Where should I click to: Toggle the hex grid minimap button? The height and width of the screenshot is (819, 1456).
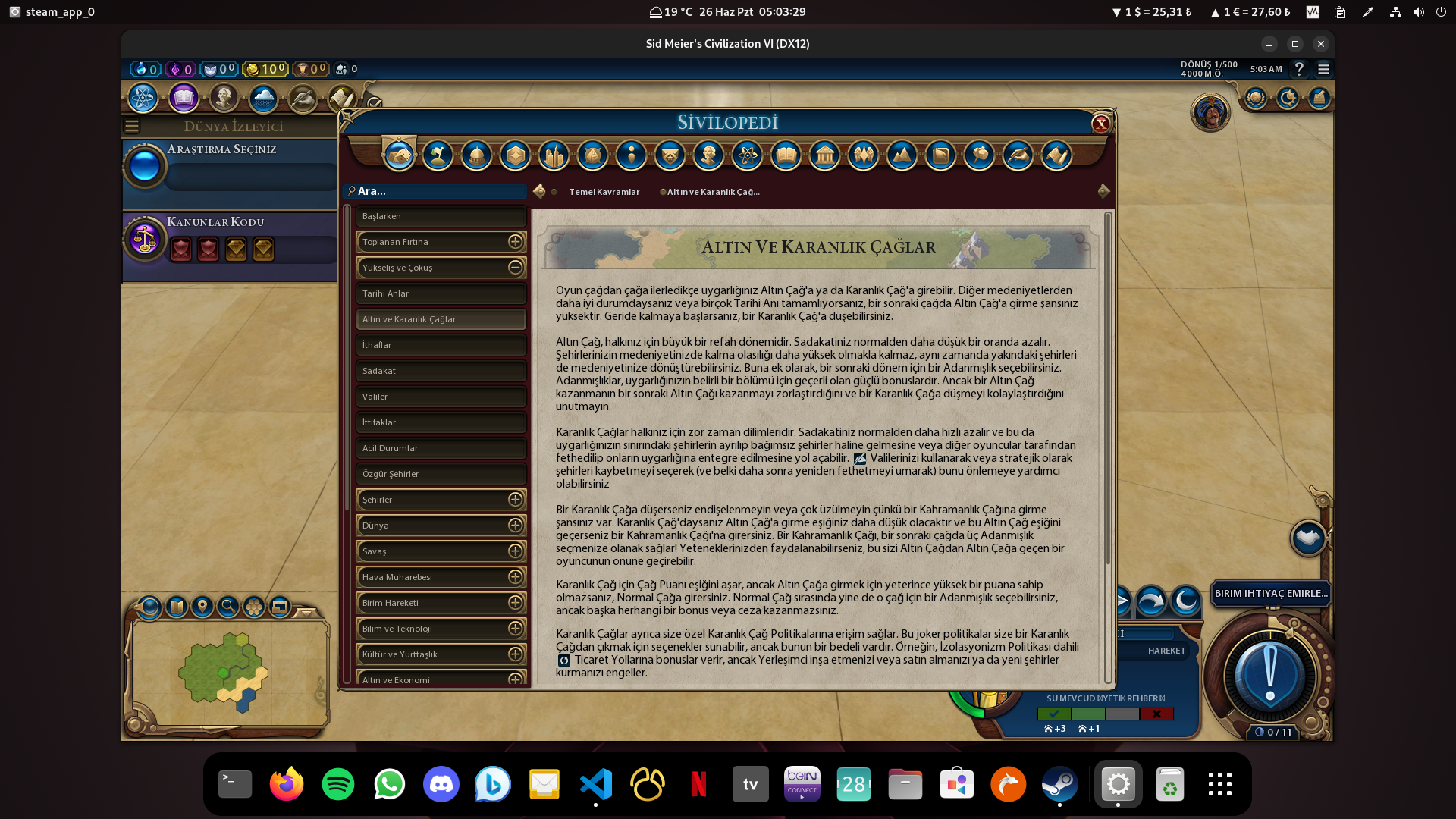[254, 607]
